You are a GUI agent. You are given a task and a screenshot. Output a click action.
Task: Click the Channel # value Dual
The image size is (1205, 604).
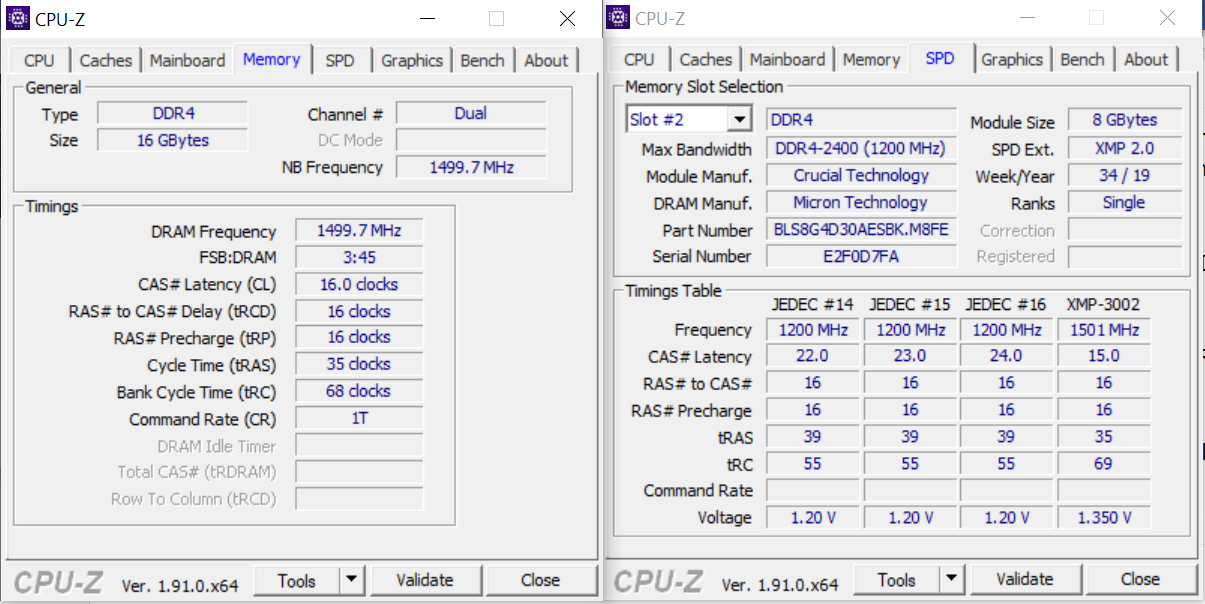coord(471,113)
